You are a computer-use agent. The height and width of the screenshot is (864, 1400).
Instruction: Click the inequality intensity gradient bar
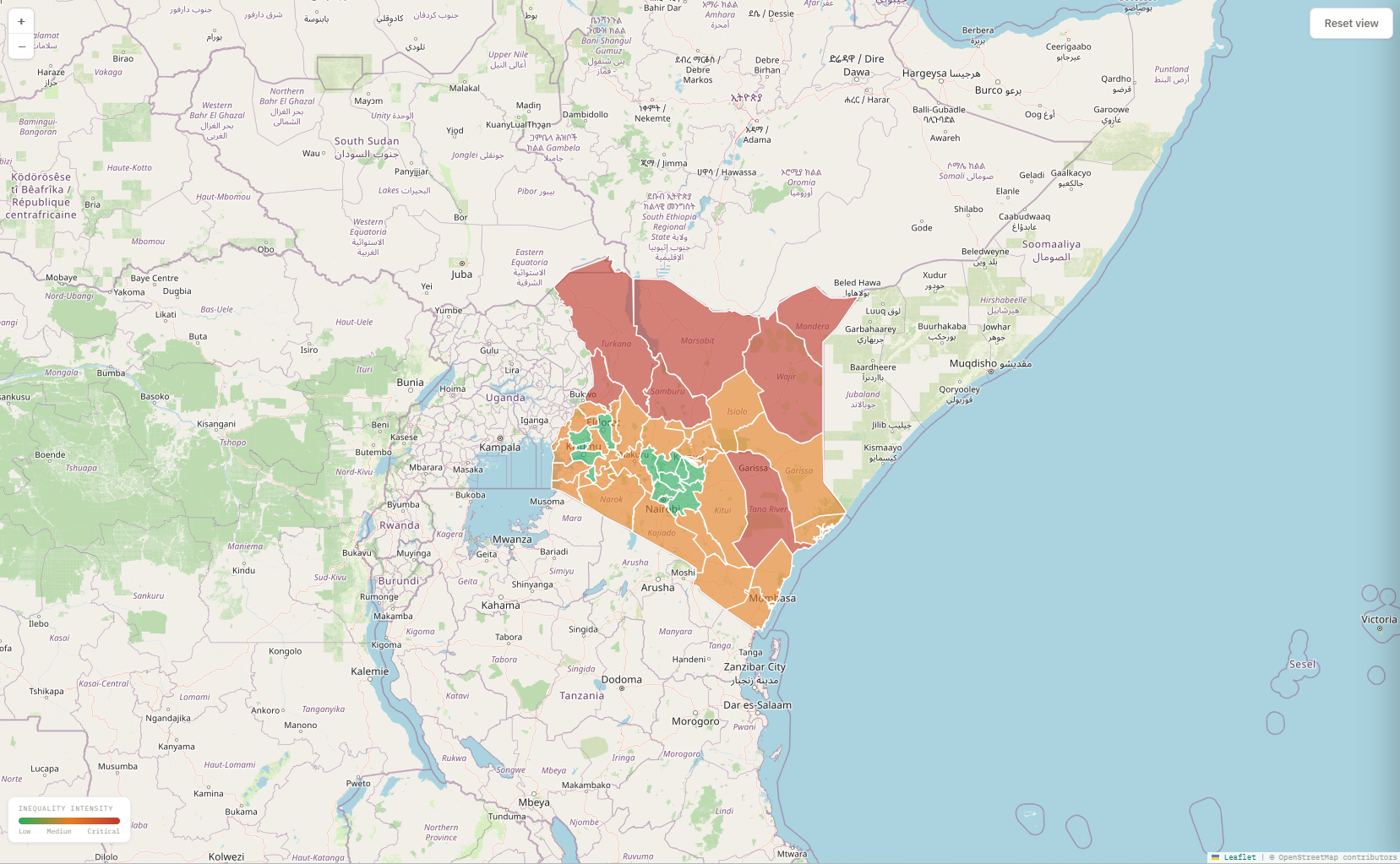point(69,820)
